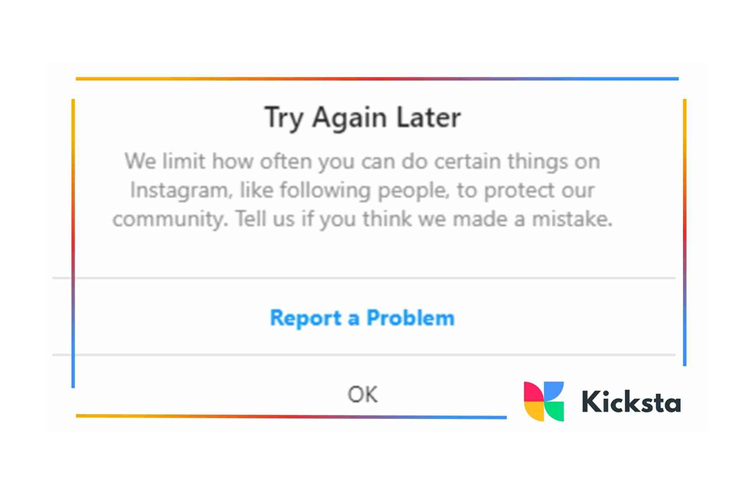Click the word "Later" in the title
Viewport: 750px width, 500px height.
tap(430, 117)
